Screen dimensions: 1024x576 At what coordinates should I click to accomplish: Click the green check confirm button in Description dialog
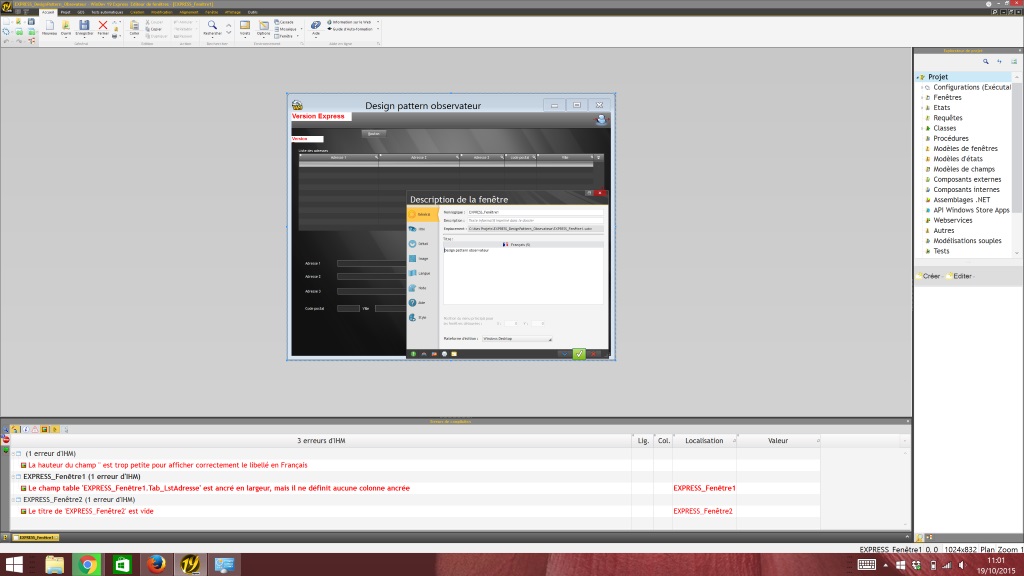(579, 354)
